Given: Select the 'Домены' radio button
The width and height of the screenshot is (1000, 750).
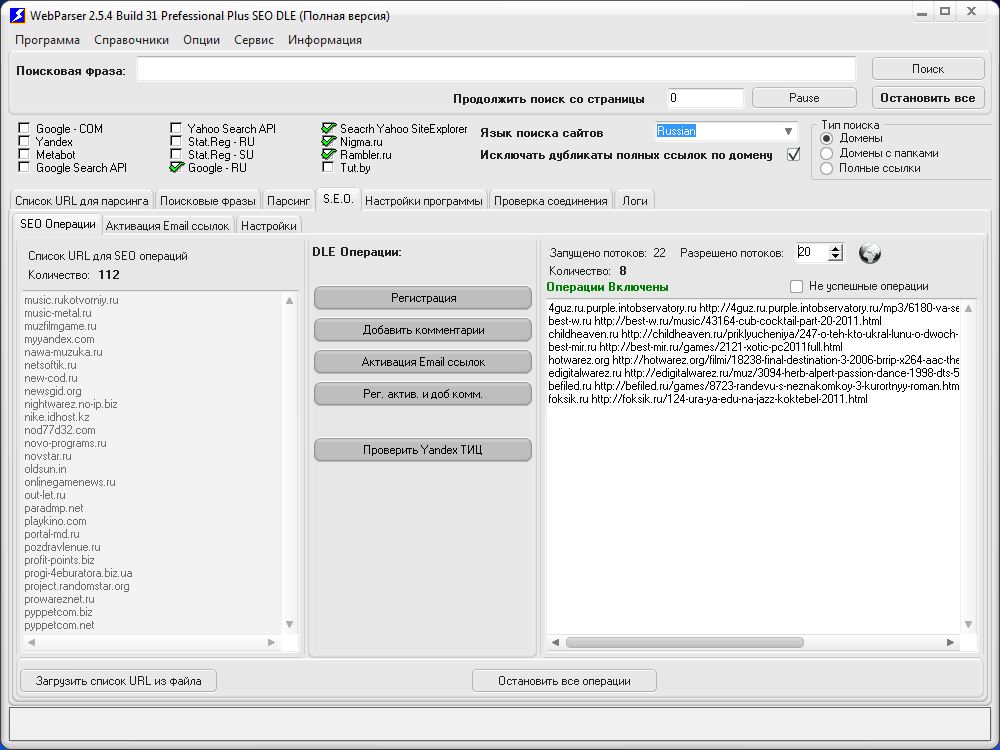Looking at the screenshot, I should (827, 138).
